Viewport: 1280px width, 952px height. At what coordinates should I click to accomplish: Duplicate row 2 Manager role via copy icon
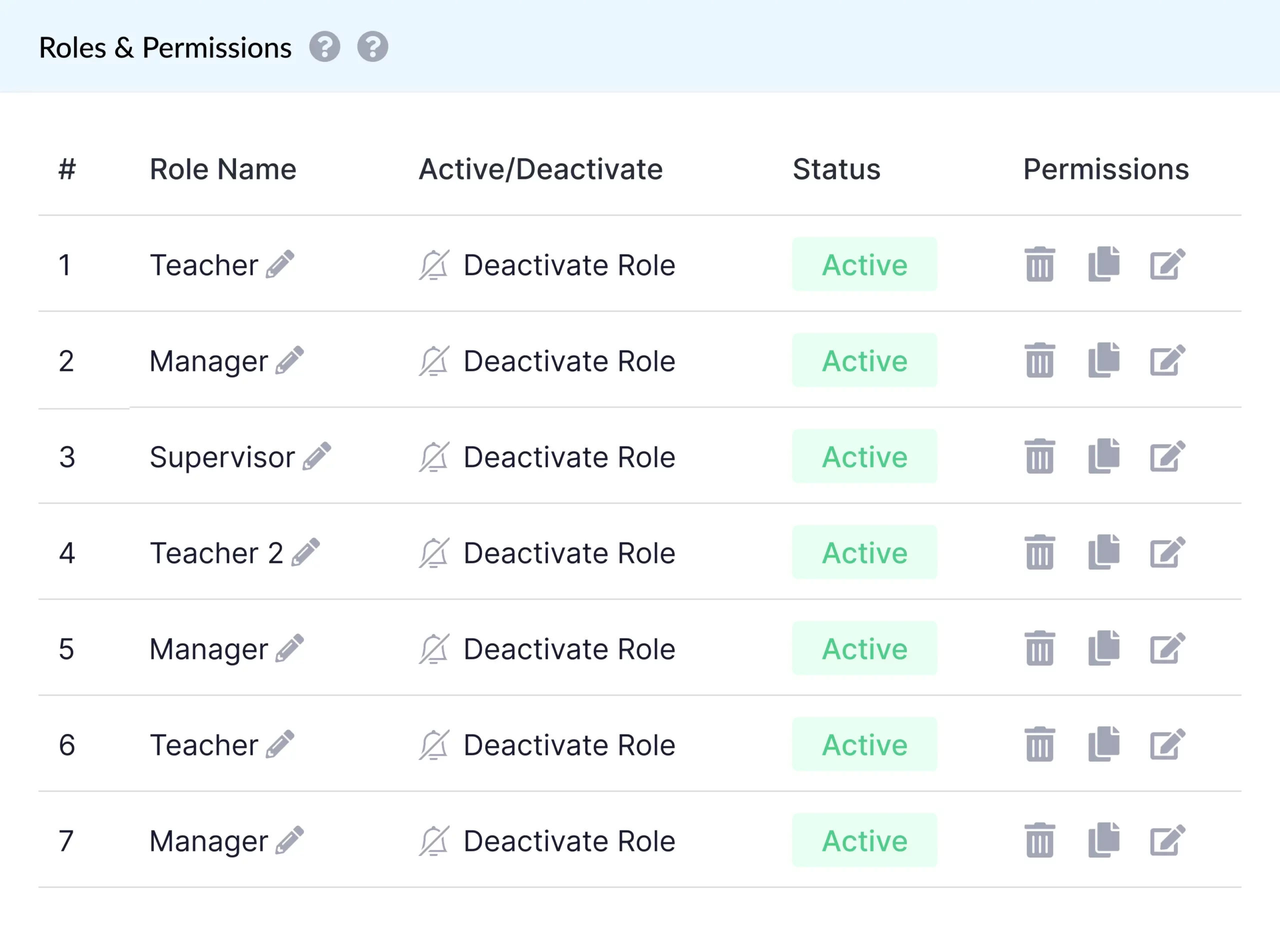pyautogui.click(x=1103, y=360)
